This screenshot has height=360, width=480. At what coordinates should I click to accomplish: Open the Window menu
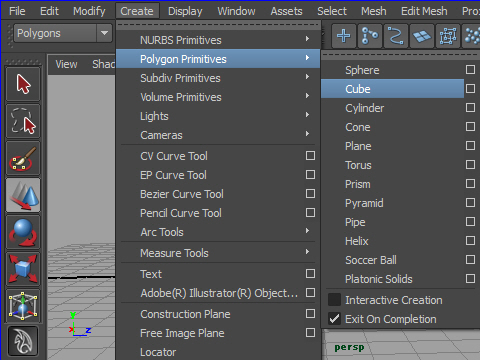[236, 11]
